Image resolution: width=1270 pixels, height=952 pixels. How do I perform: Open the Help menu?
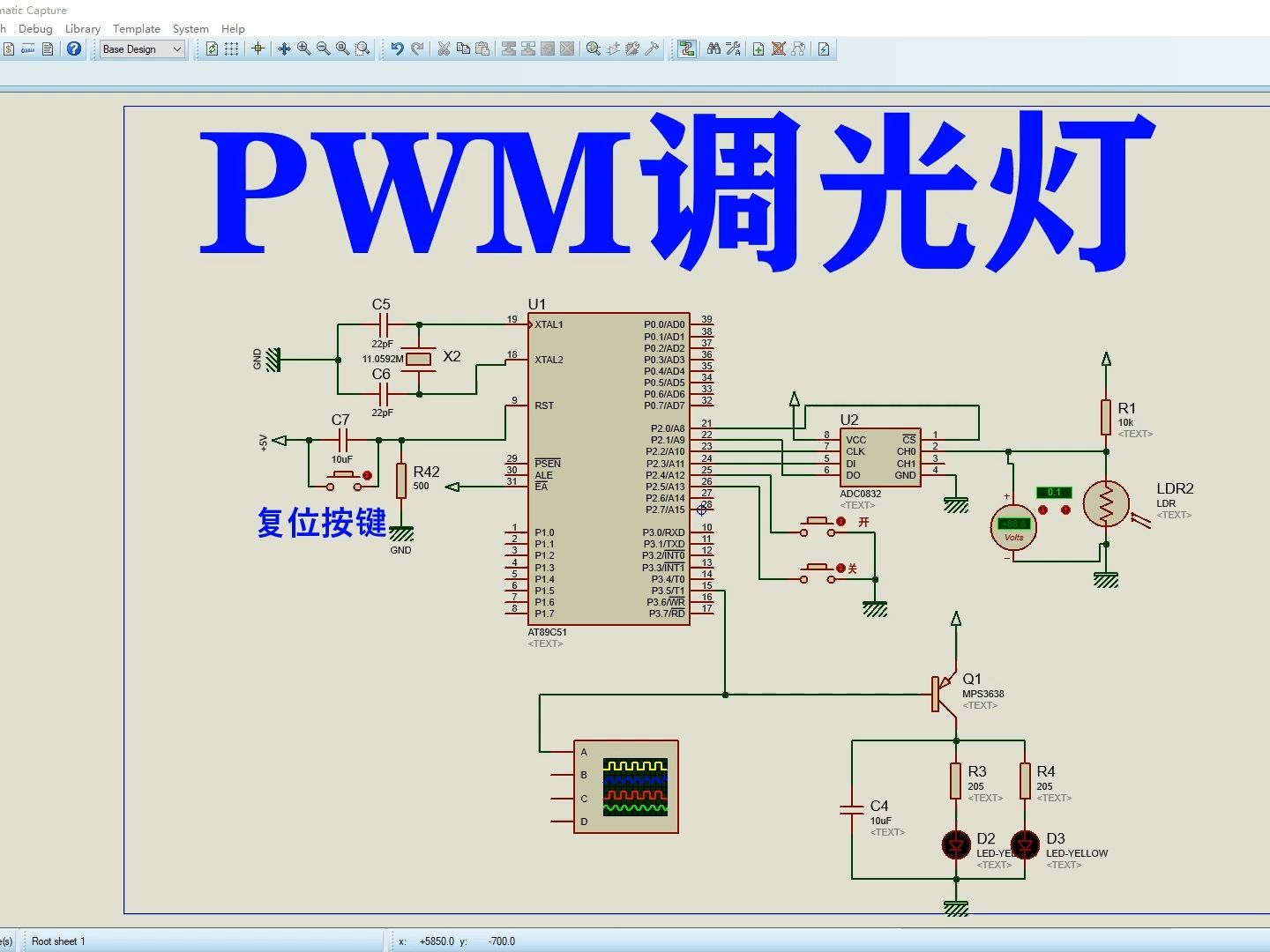coord(233,28)
